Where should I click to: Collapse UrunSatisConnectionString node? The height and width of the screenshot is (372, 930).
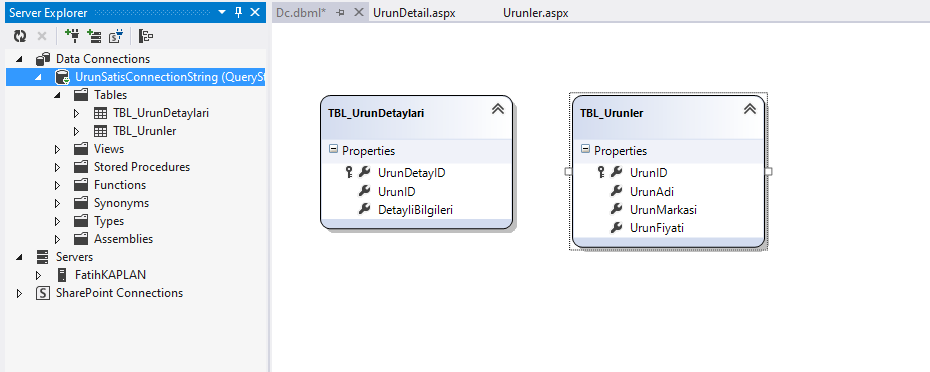point(39,77)
